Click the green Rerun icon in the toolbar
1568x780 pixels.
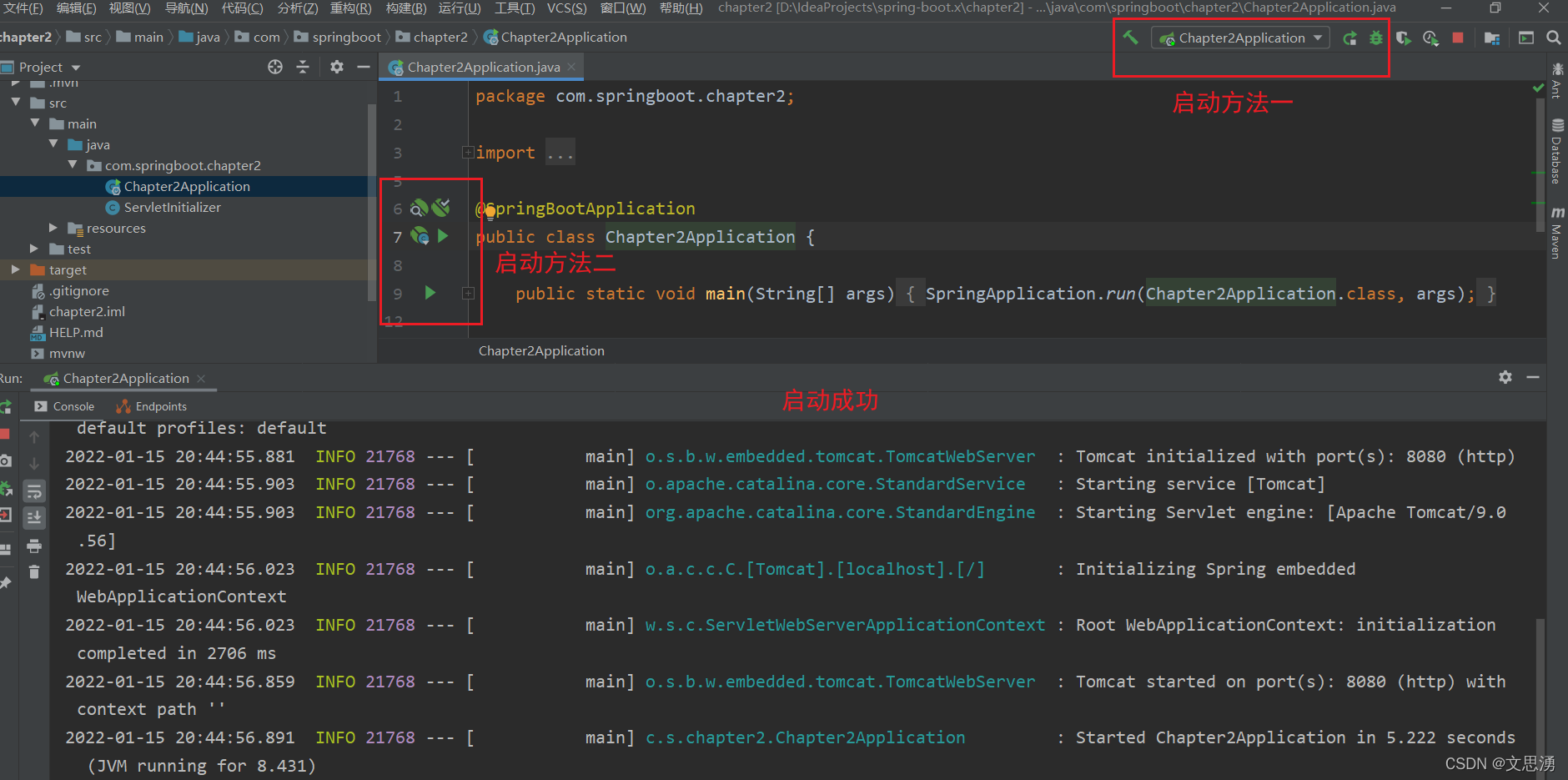[1349, 38]
